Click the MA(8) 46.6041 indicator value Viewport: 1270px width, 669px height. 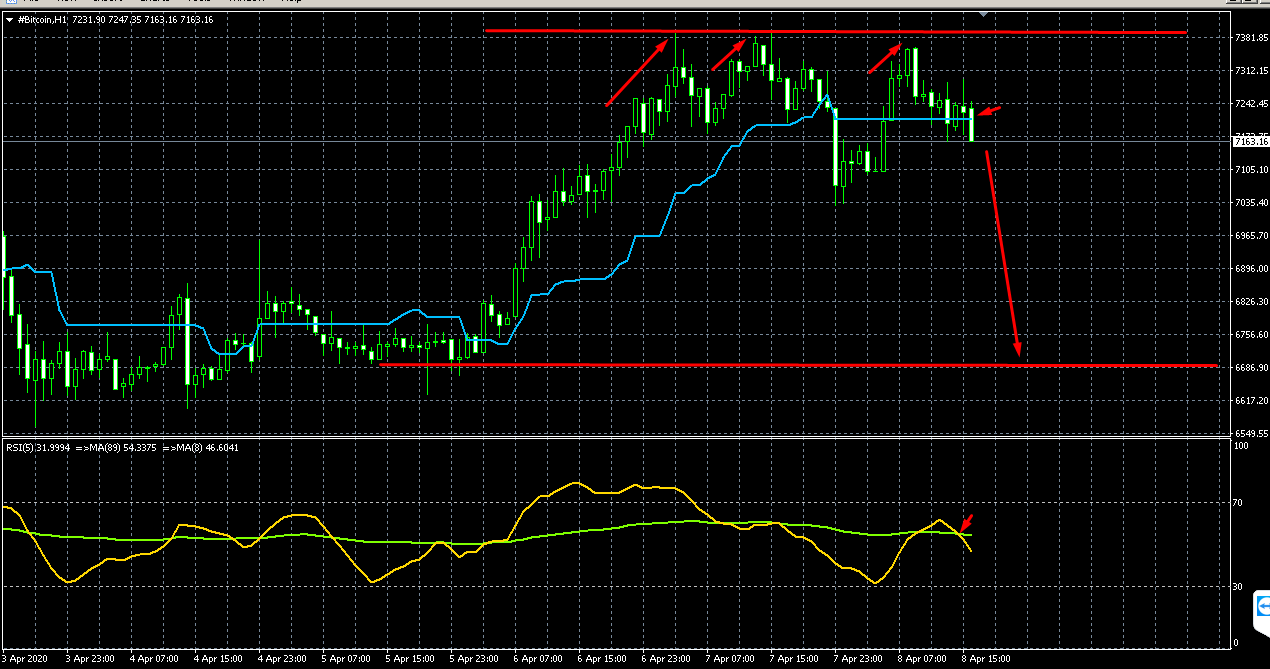tap(207, 447)
